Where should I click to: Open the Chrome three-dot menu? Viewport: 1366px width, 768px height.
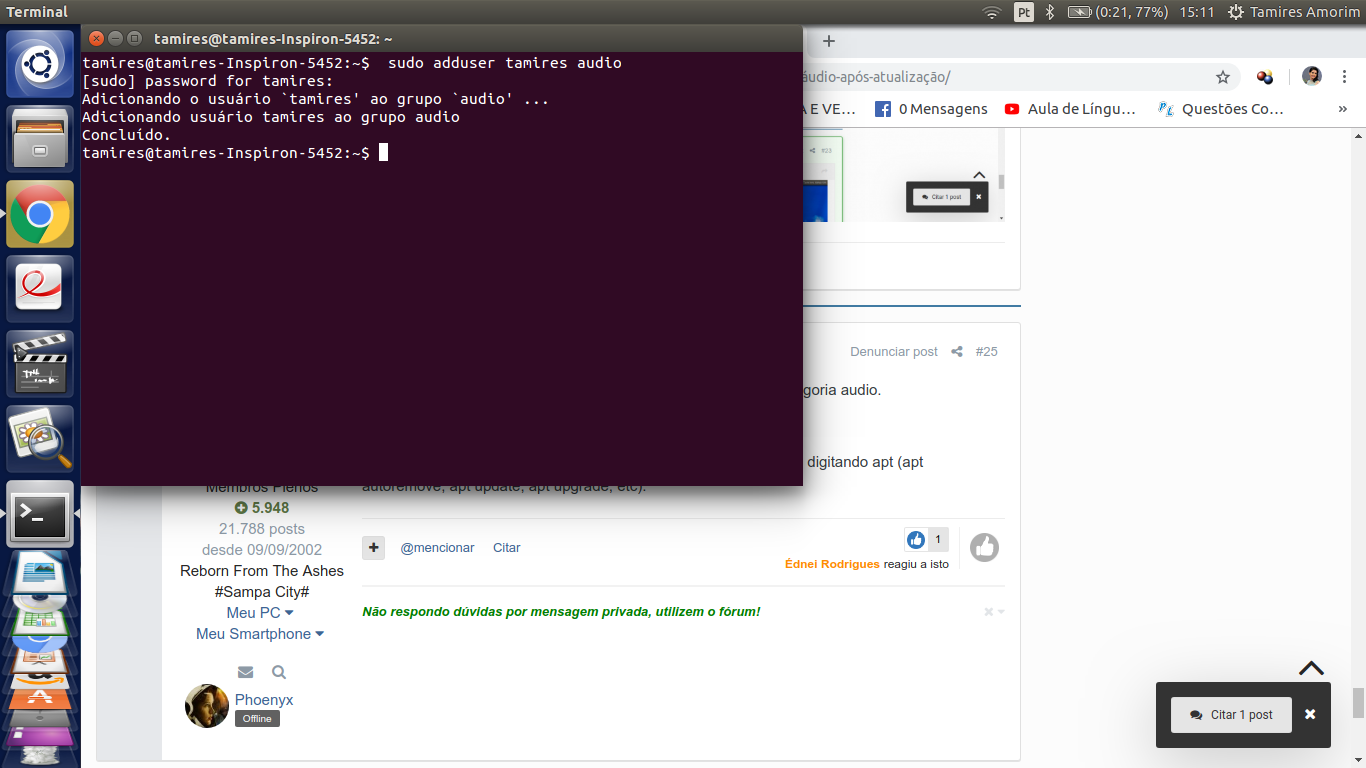point(1345,77)
